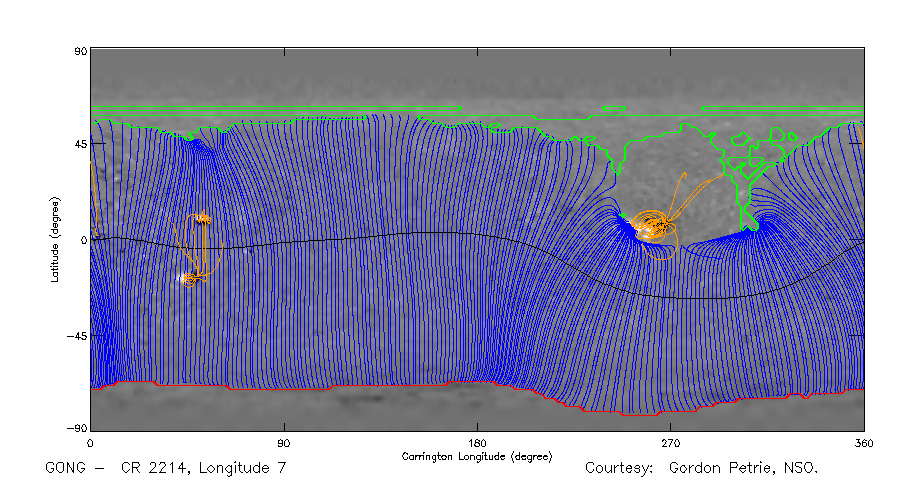Click the 180 tick label on the longitude axis
Screen dimensions: 900x480
click(478, 442)
